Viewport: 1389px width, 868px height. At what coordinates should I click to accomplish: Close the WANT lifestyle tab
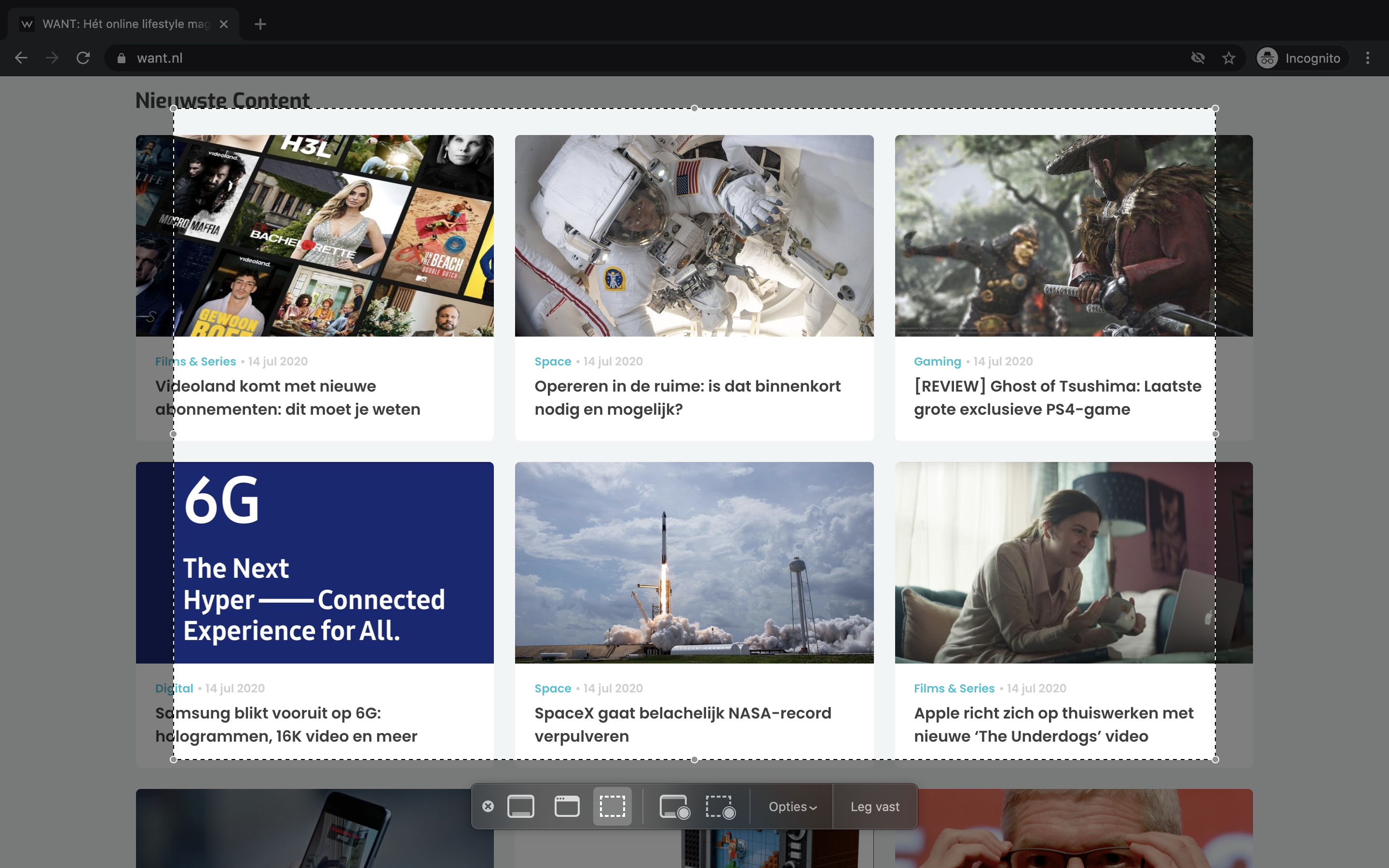pos(224,24)
